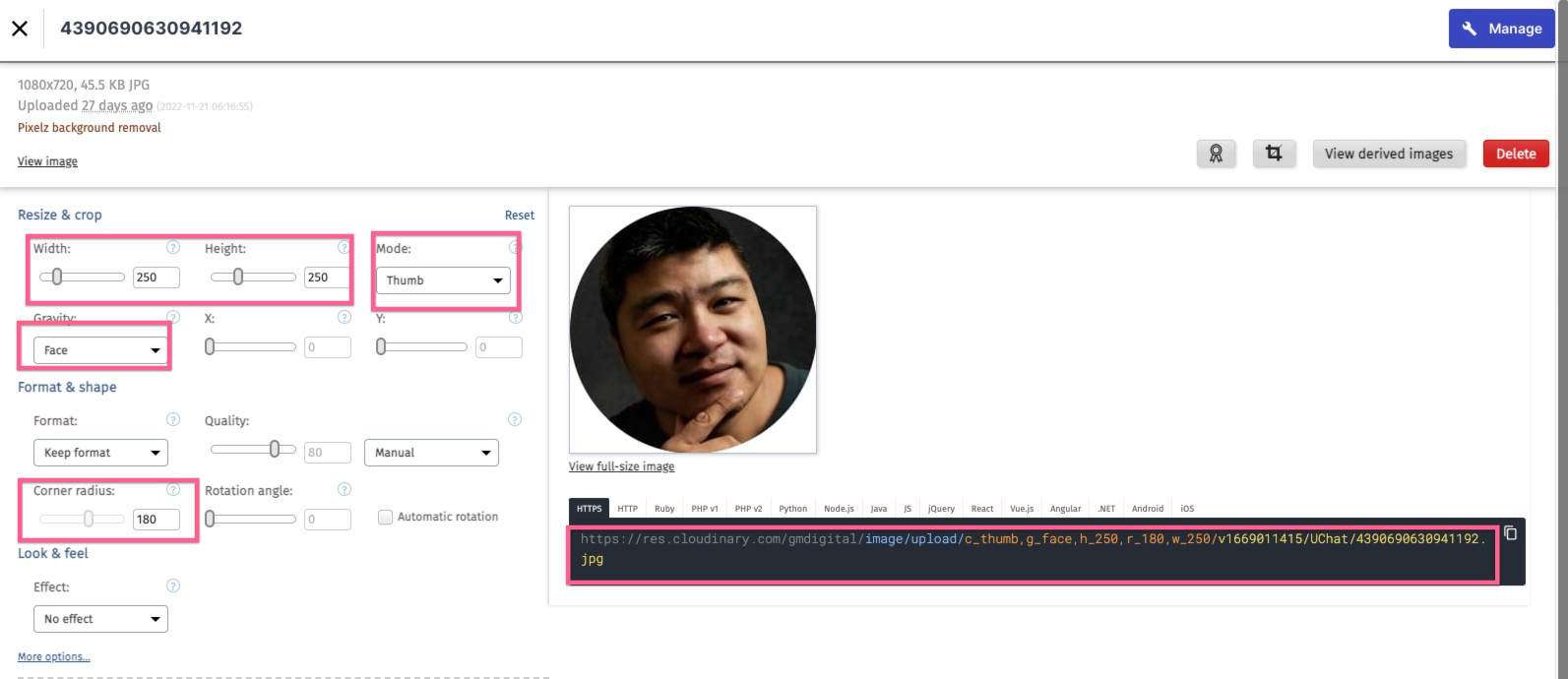Viewport: 1568px width, 679px height.
Task: Open the Gravity dropdown set to Face
Action: click(x=100, y=350)
